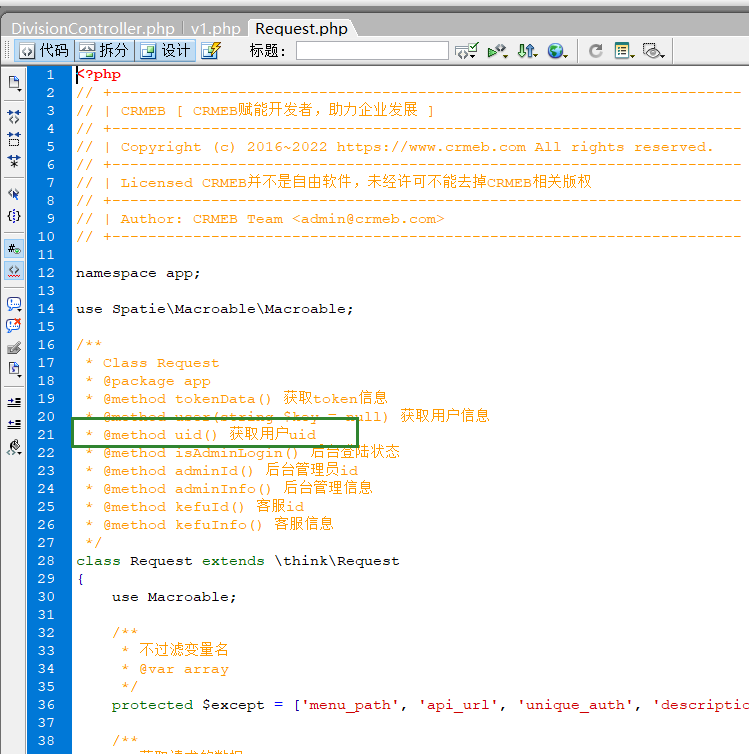Click the 'Class Request' comment line
The width and height of the screenshot is (749, 754).
(x=152, y=363)
